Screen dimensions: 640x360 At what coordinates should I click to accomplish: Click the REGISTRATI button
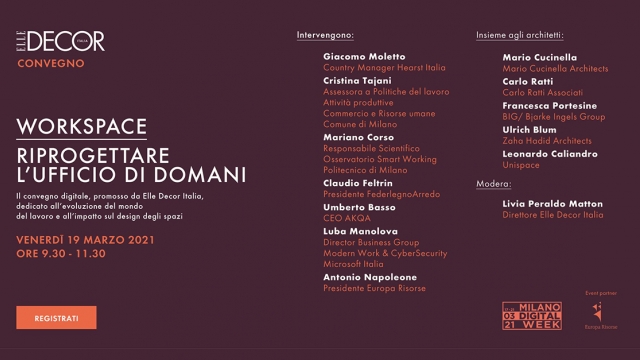pos(56,318)
